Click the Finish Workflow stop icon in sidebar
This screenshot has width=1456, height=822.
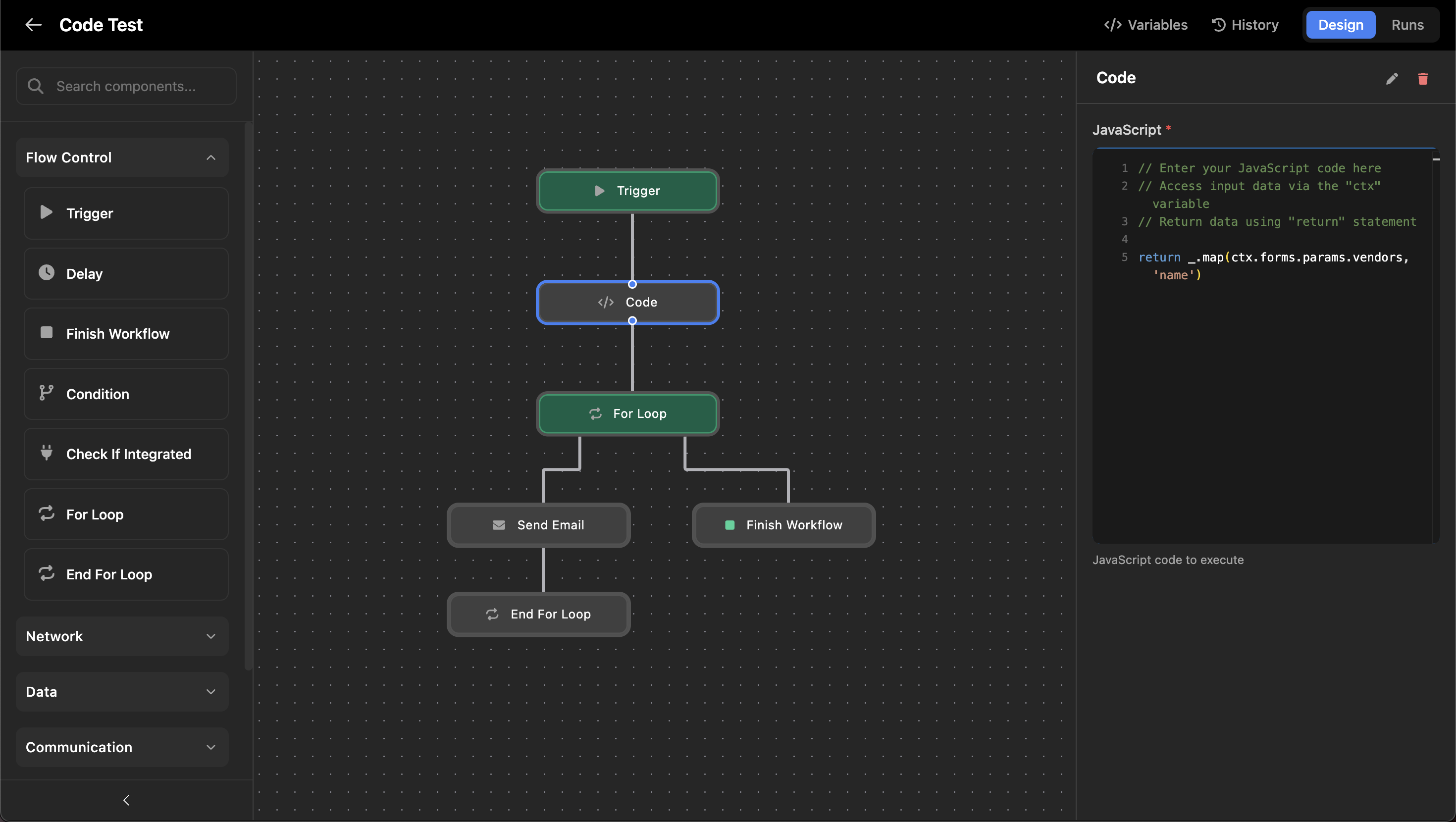coord(47,332)
